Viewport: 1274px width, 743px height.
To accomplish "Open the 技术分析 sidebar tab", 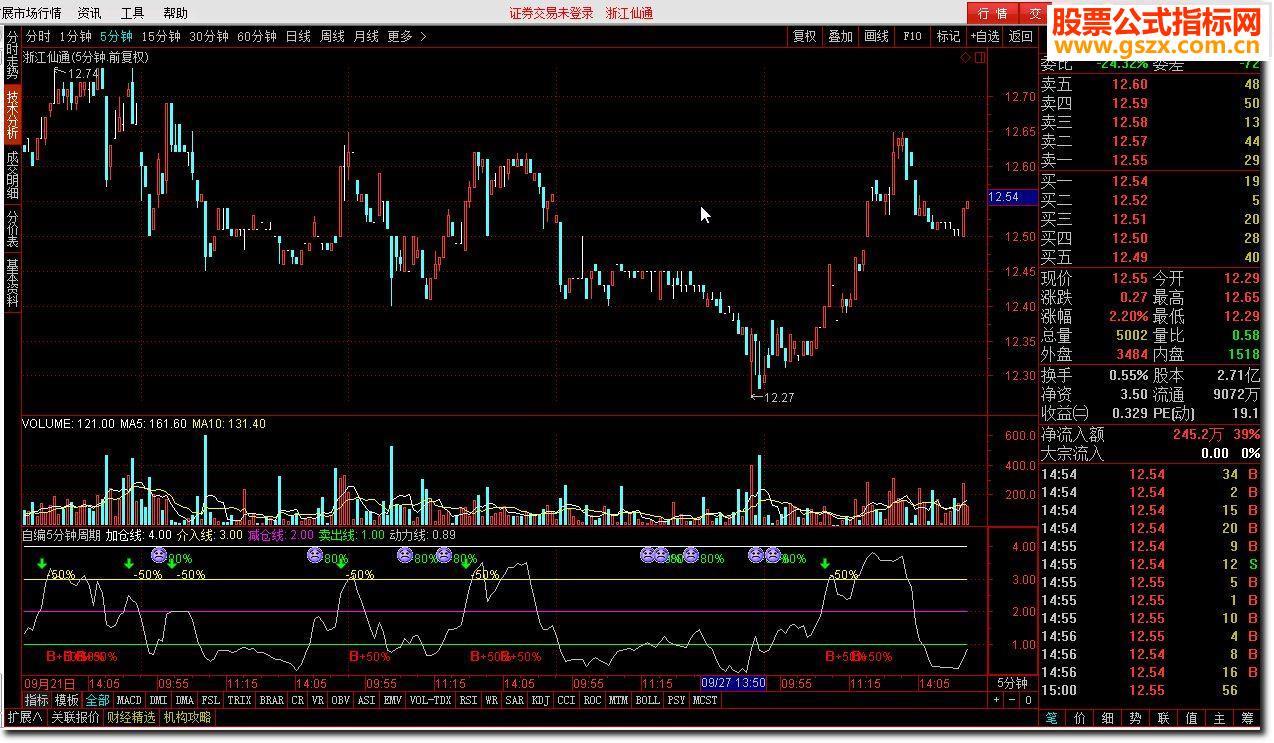I will pyautogui.click(x=11, y=115).
